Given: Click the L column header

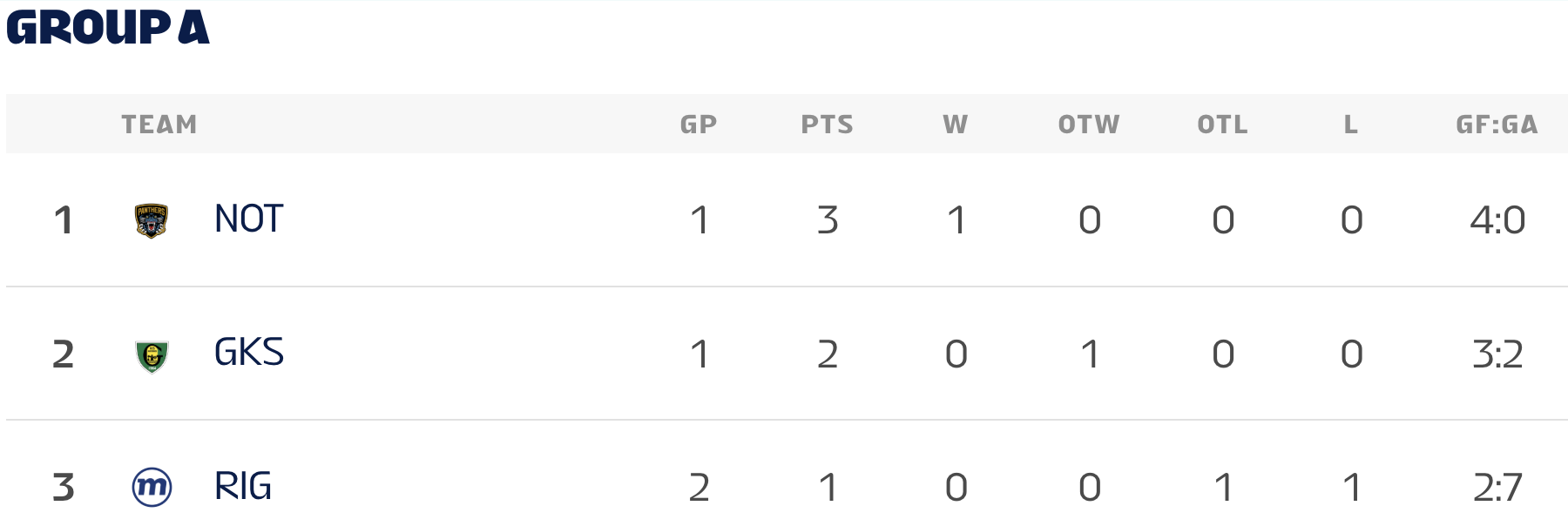Looking at the screenshot, I should (1351, 125).
